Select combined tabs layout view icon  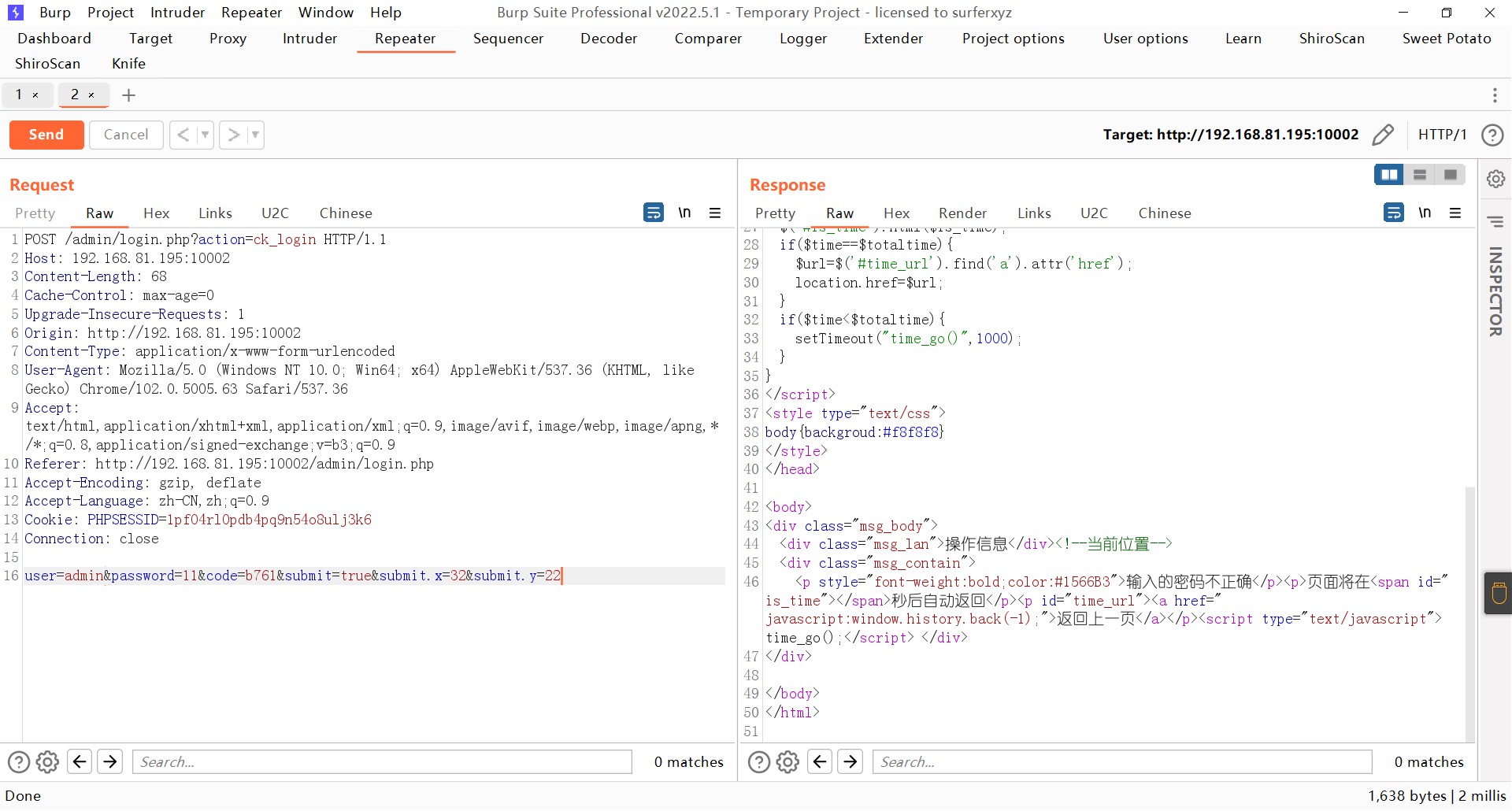coord(1451,175)
